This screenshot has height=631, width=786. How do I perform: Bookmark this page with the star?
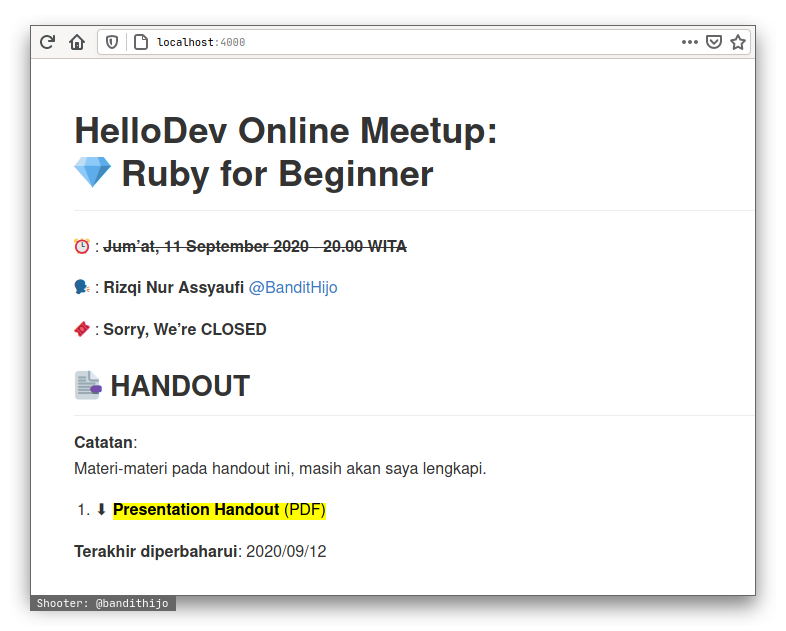pos(738,42)
